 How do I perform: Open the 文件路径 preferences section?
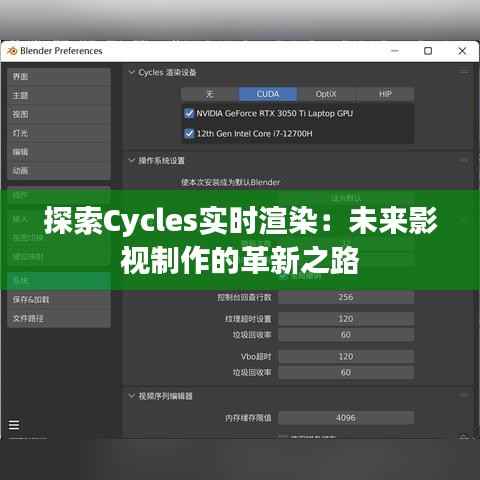click(x=59, y=319)
